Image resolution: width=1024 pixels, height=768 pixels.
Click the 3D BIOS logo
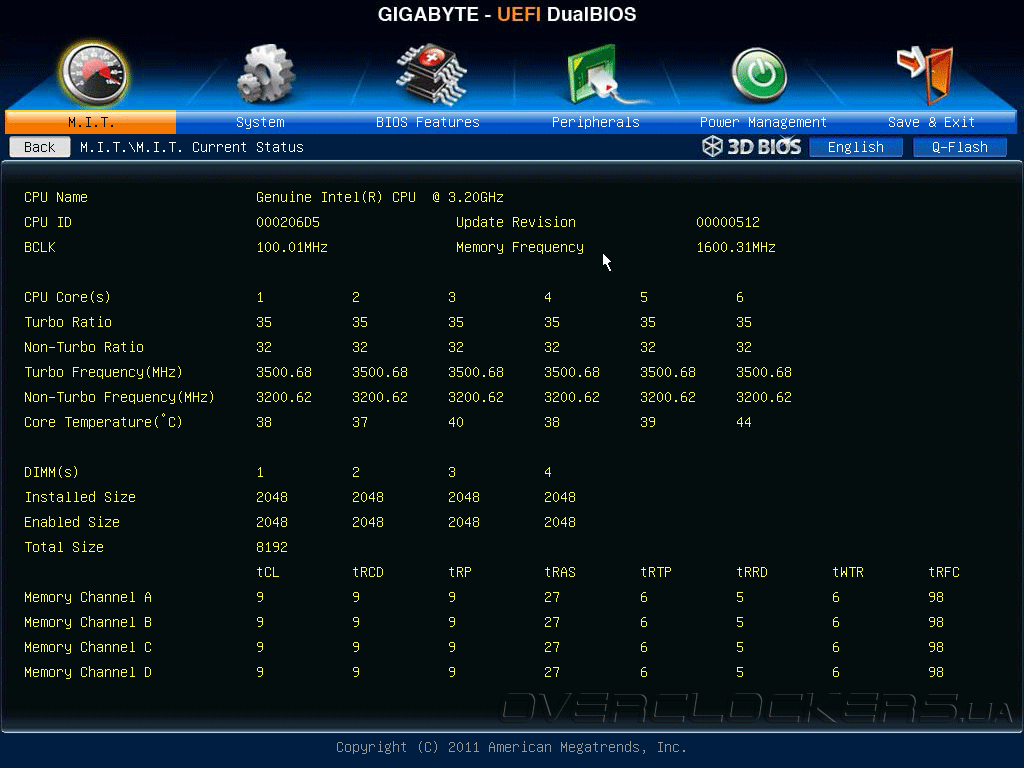click(752, 146)
